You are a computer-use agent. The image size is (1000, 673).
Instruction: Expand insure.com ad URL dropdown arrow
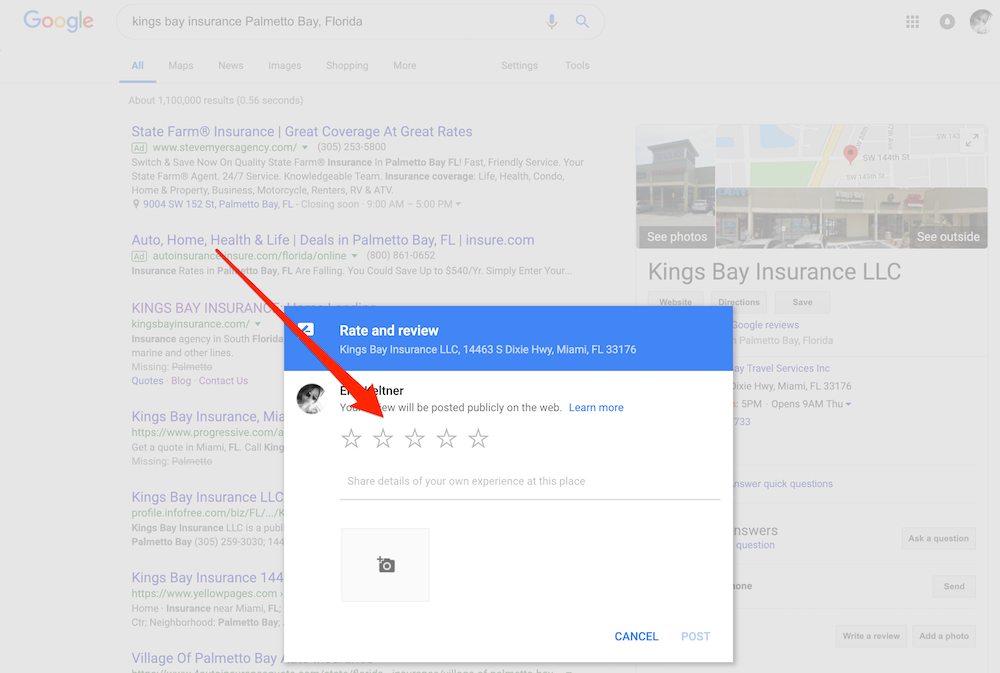[x=355, y=256]
